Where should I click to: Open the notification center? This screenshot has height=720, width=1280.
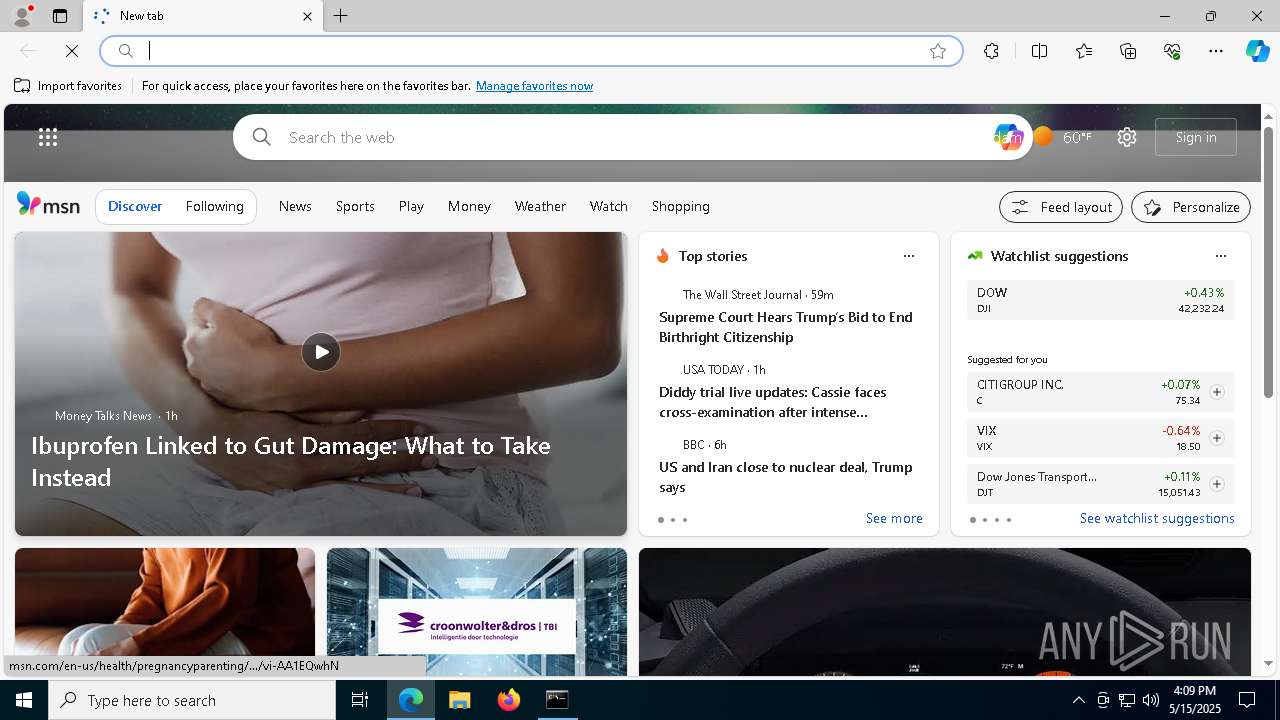click(1247, 700)
